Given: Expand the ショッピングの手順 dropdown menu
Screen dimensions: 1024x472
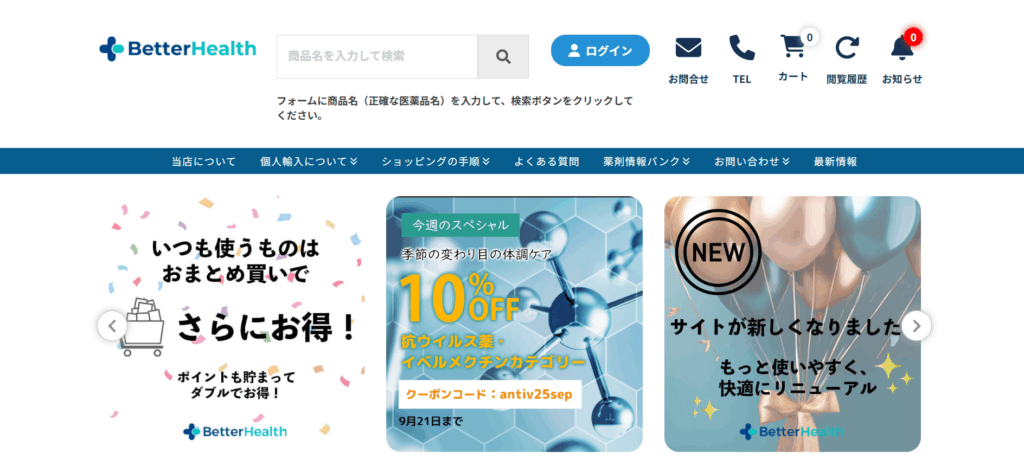Looking at the screenshot, I should 436,161.
